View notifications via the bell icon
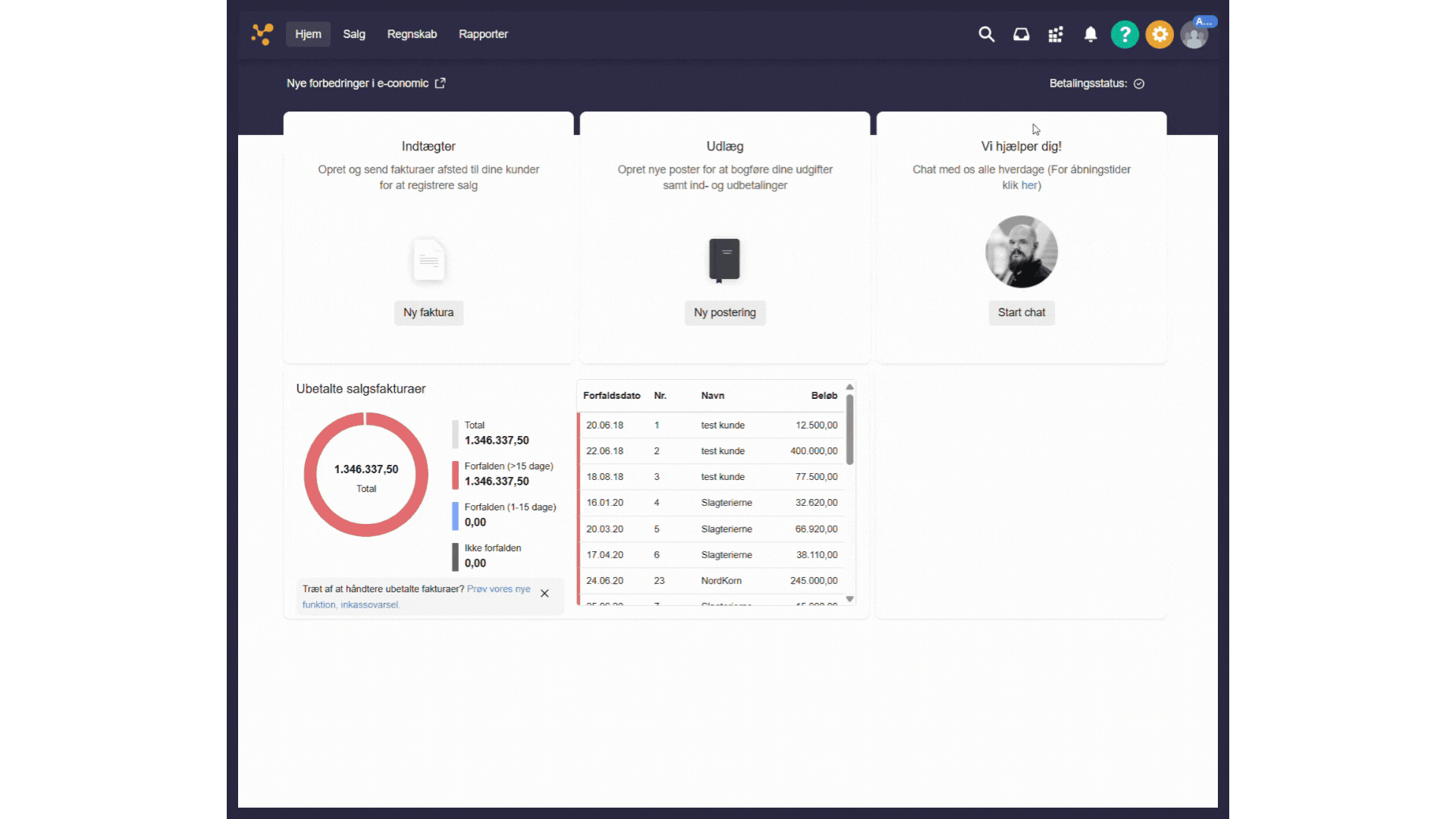 [1090, 34]
